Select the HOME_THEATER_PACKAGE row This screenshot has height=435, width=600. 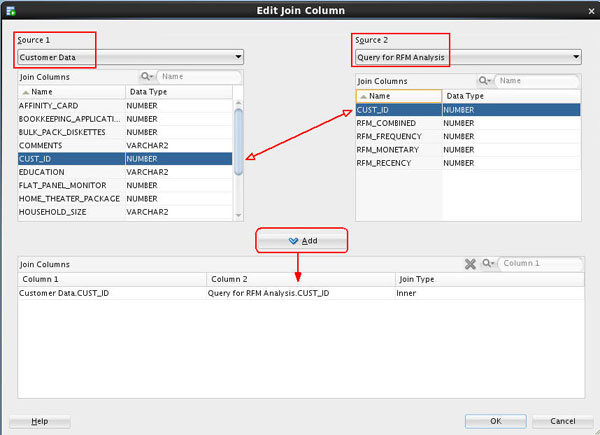pyautogui.click(x=125, y=199)
